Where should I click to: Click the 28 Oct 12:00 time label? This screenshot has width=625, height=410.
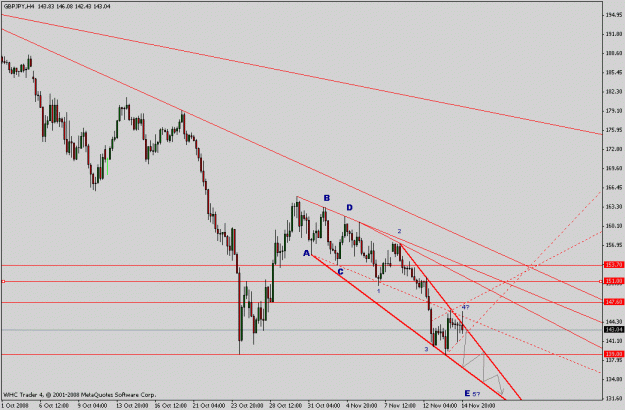(x=286, y=406)
